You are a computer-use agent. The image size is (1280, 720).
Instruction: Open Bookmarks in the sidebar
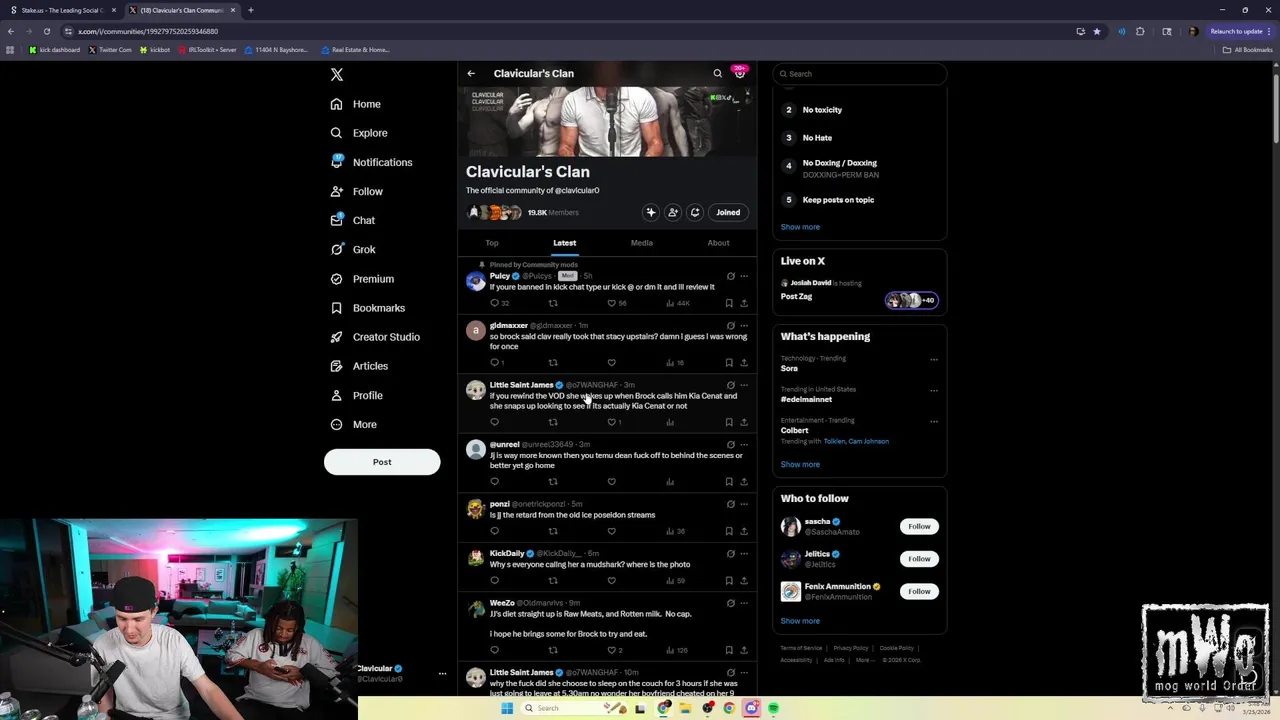[367, 308]
